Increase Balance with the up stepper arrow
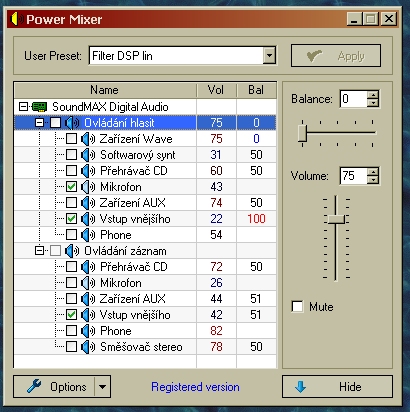Image resolution: width=410 pixels, height=412 pixels. point(373,94)
